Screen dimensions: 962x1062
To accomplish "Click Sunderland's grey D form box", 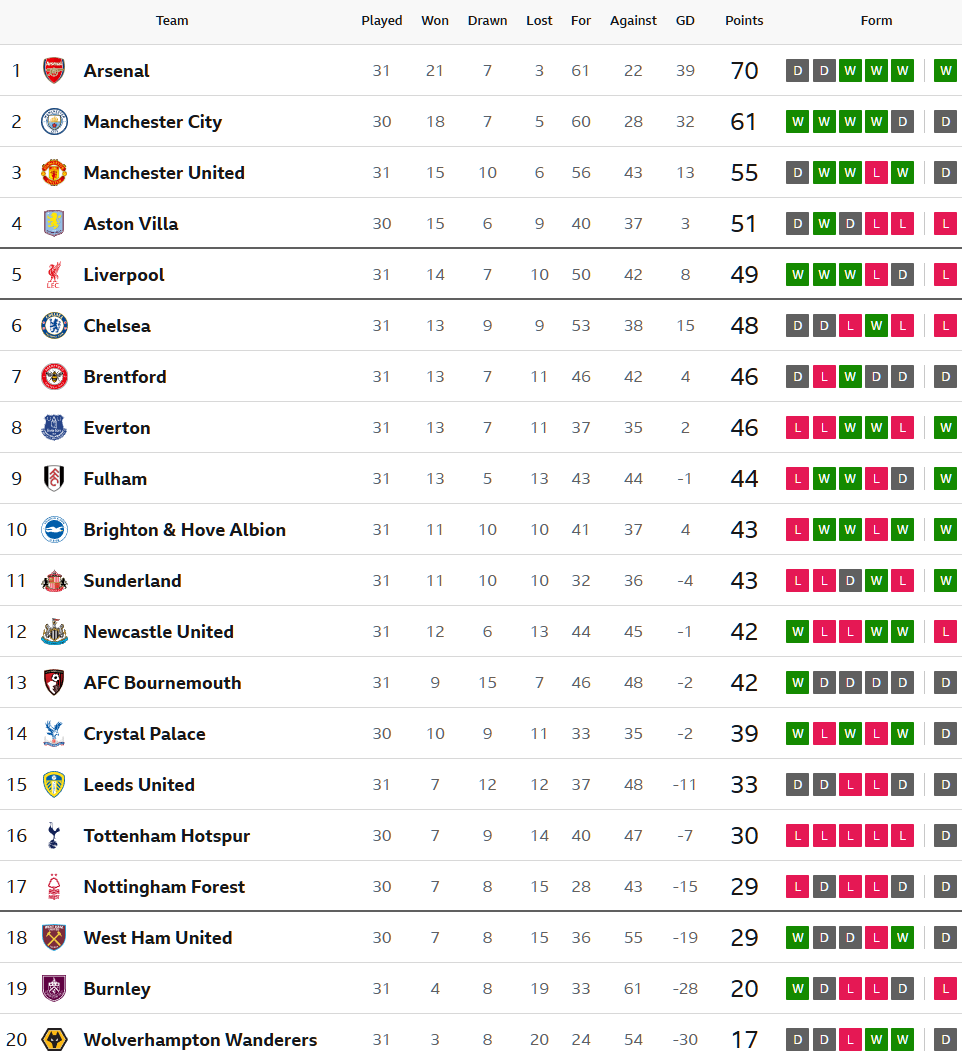I will pyautogui.click(x=850, y=580).
